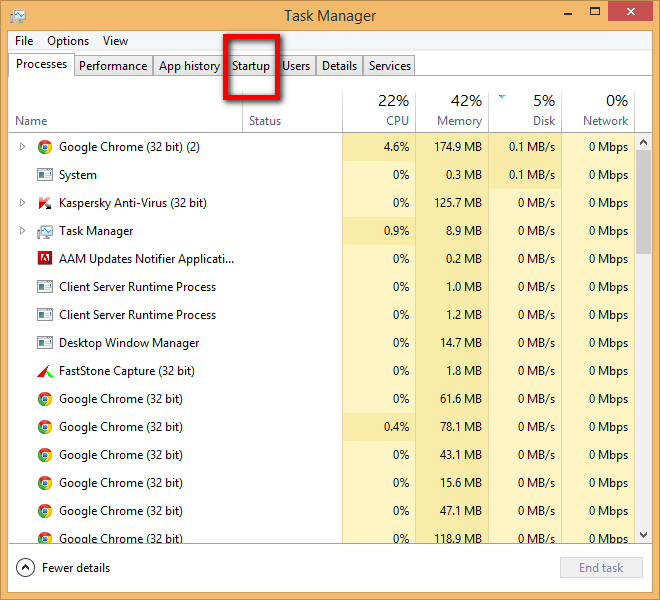The height and width of the screenshot is (600, 660).
Task: Click the 14.7 MB memory value
Action: click(x=461, y=343)
